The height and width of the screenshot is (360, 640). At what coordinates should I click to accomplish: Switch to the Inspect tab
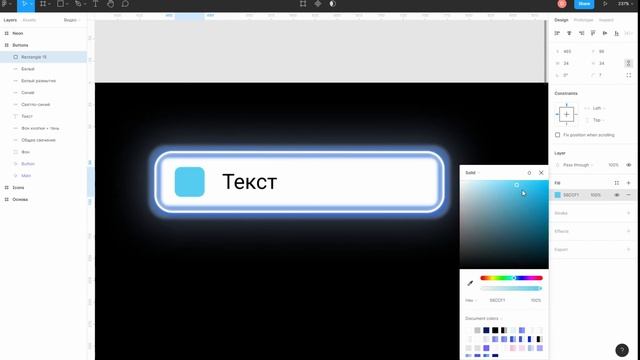(x=606, y=20)
